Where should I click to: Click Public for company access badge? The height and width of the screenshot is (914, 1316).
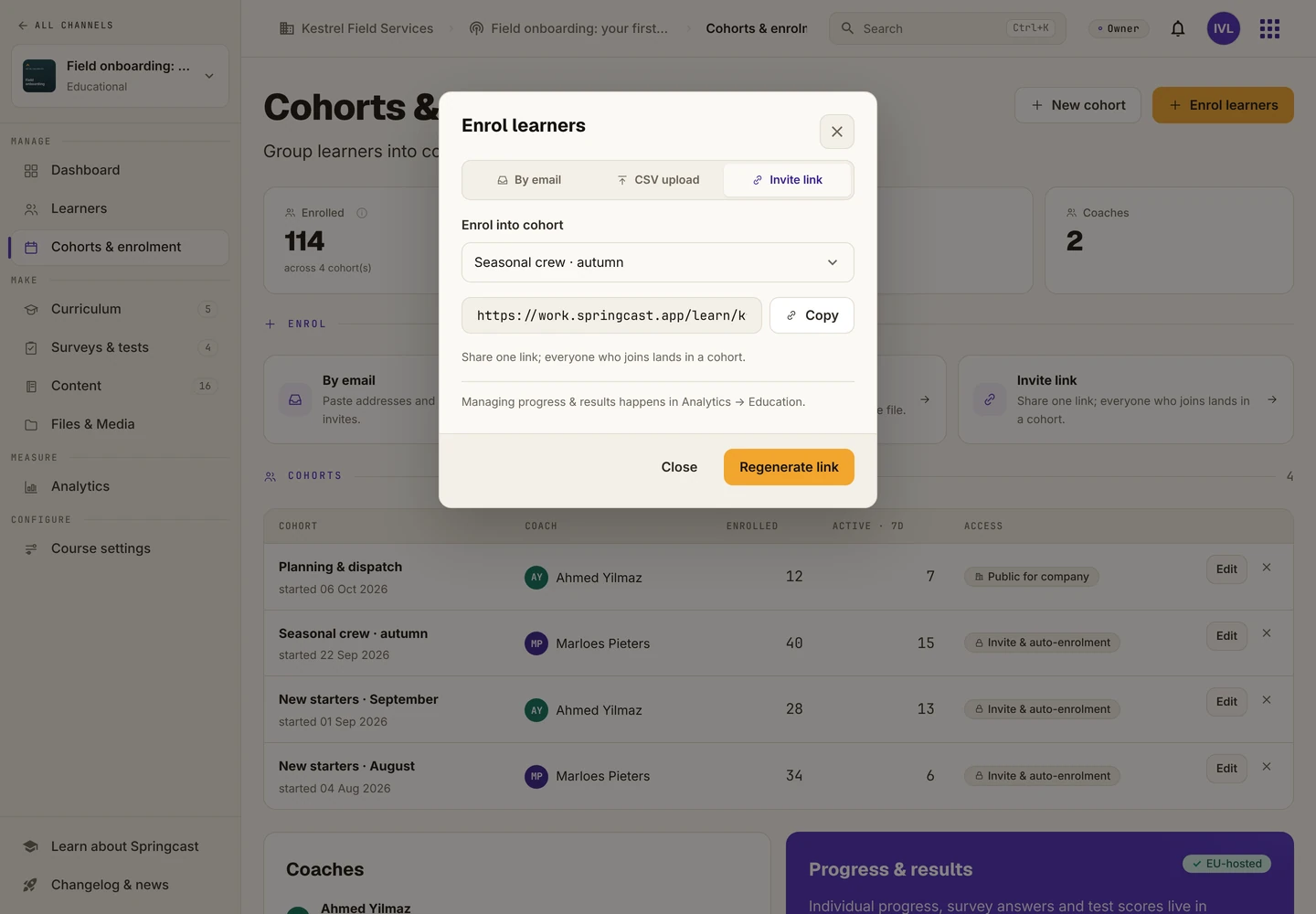(1032, 577)
